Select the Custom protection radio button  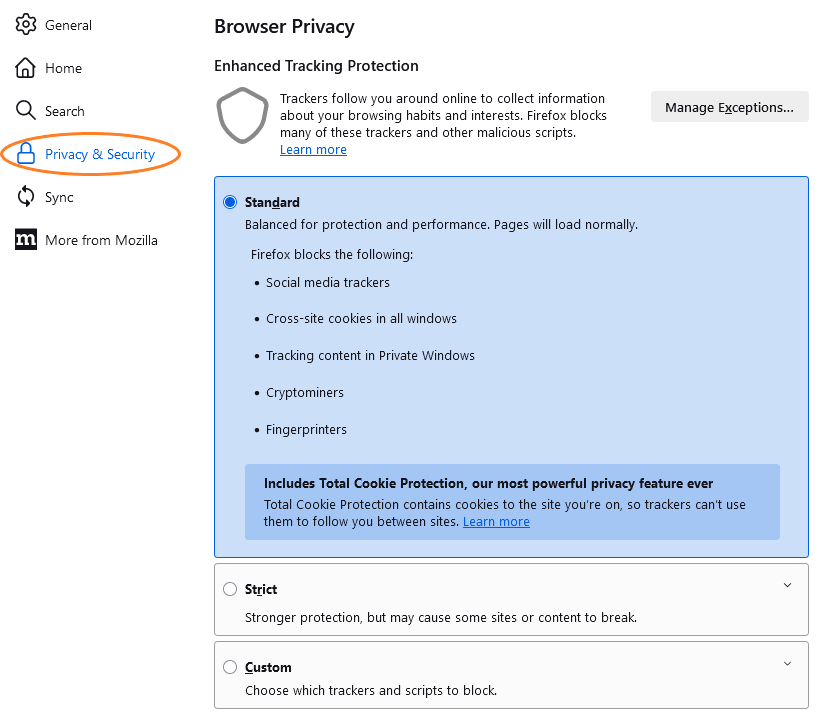pyautogui.click(x=230, y=667)
